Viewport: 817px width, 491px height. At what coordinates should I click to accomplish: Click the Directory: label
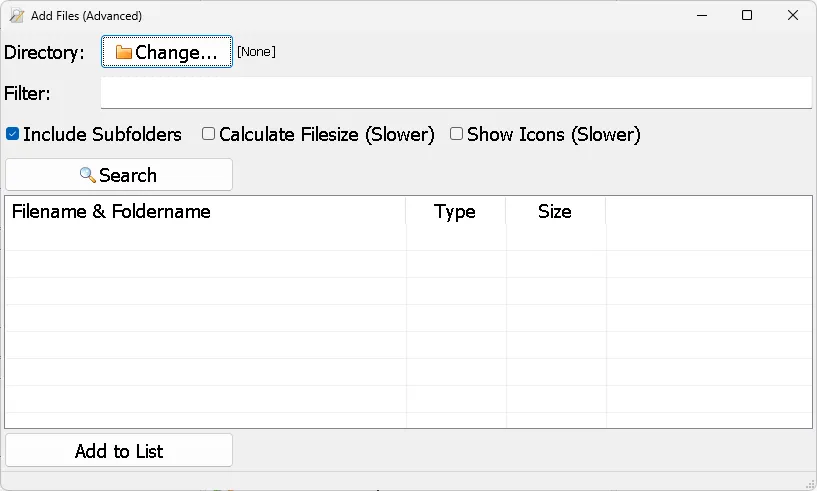tap(45, 53)
